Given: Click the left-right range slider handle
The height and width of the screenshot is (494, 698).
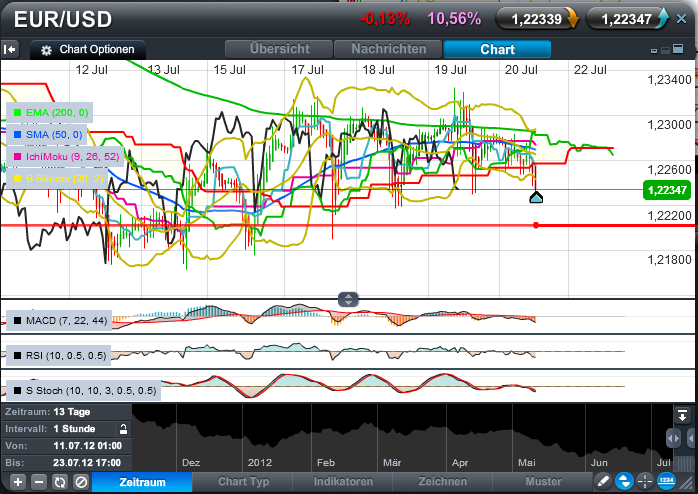Looking at the screenshot, I should pos(674,438).
